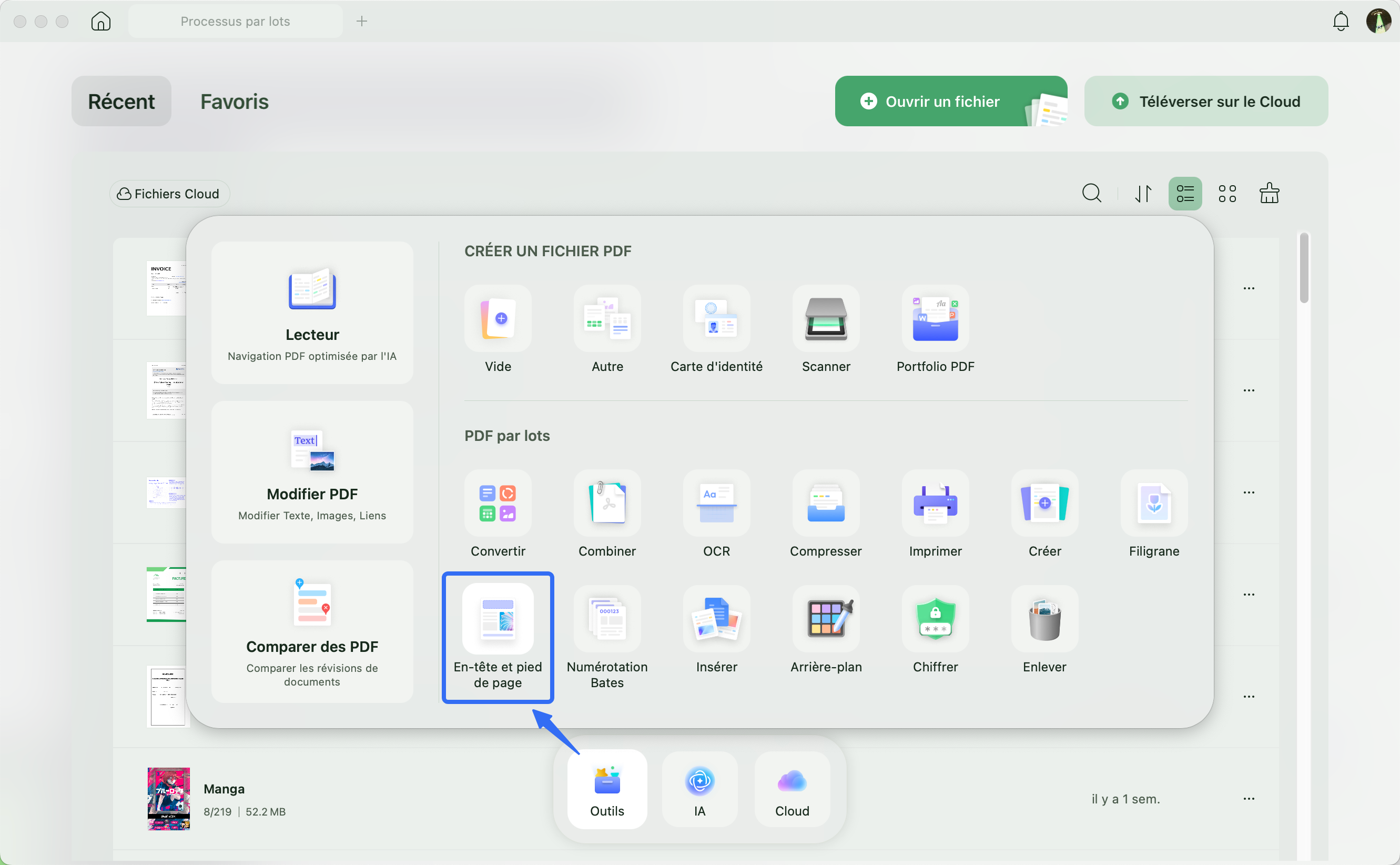Open the green FACTURE document thumbnail

point(166,595)
